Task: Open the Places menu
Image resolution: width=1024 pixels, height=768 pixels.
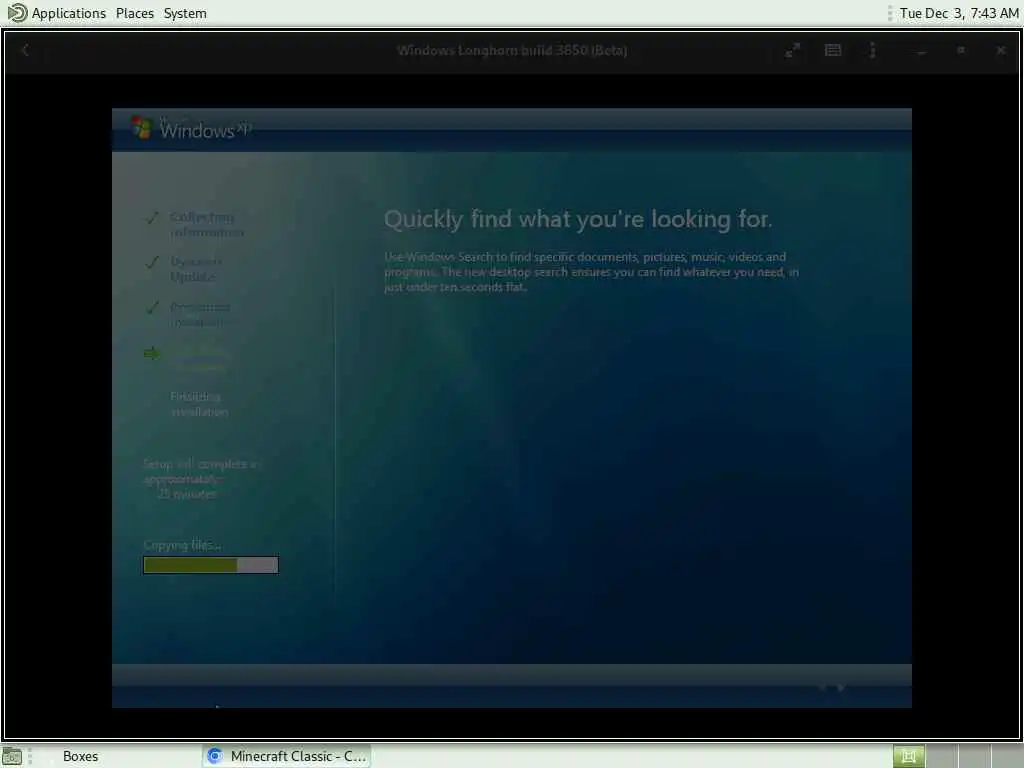Action: (135, 13)
